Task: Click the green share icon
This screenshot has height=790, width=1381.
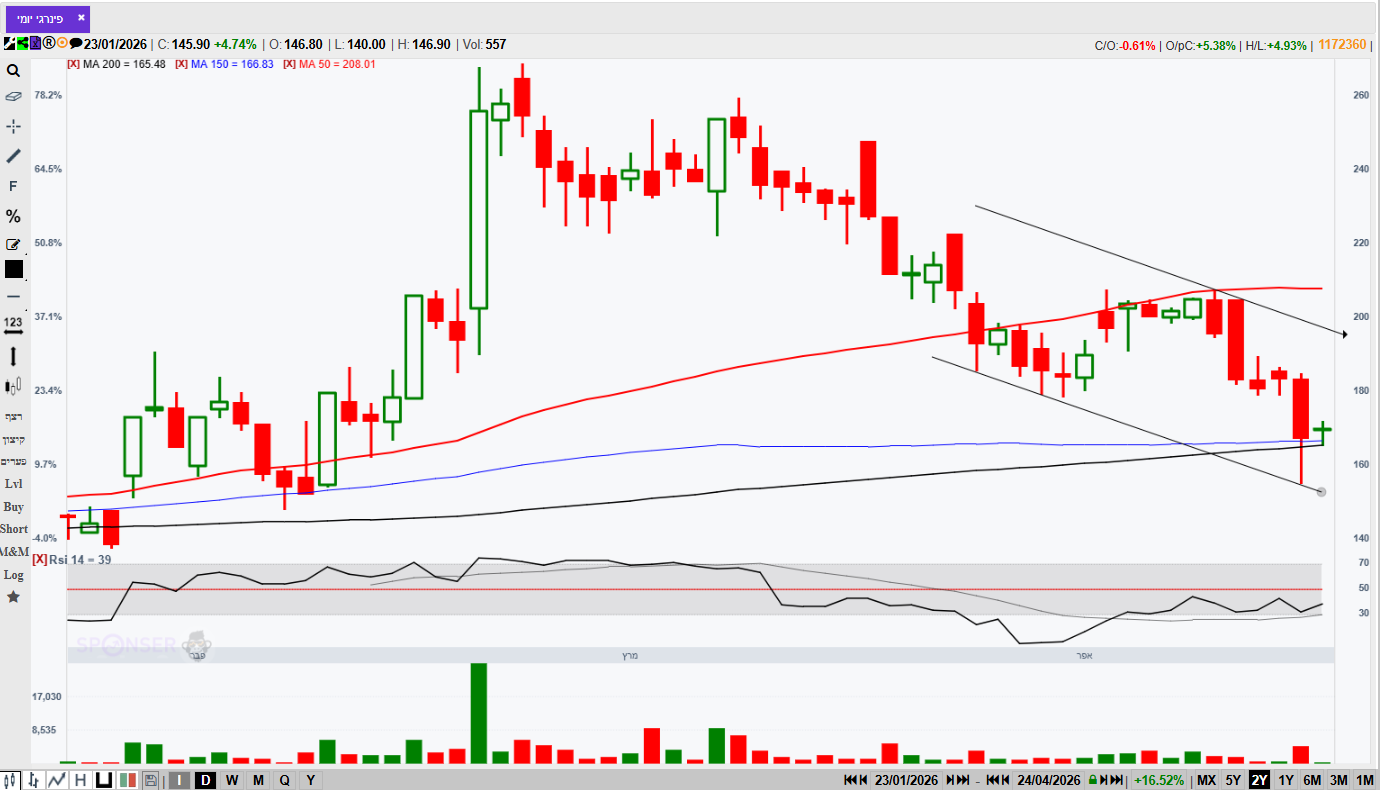Action: pos(22,44)
